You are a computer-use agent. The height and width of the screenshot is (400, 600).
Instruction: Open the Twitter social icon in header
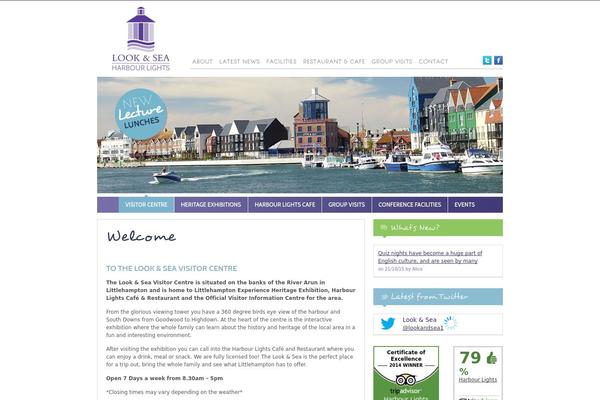click(487, 60)
